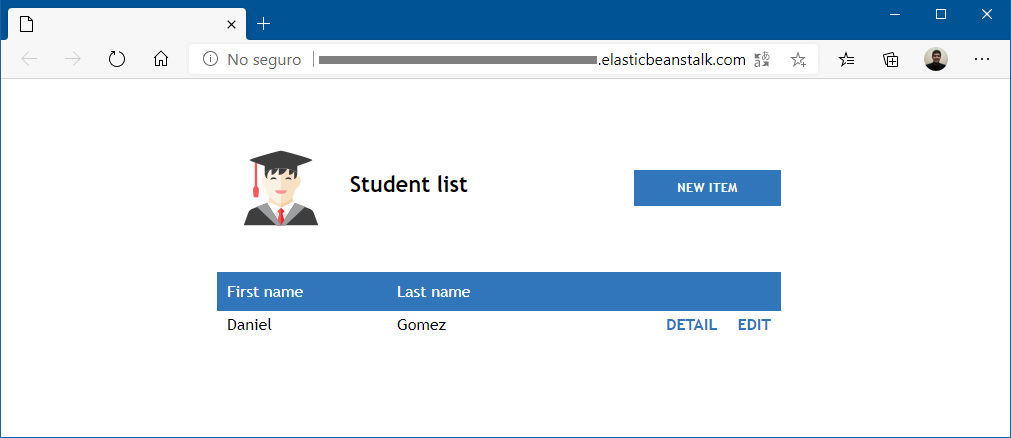Click EDIT for Daniel Gomez
This screenshot has width=1011, height=438.
point(754,325)
